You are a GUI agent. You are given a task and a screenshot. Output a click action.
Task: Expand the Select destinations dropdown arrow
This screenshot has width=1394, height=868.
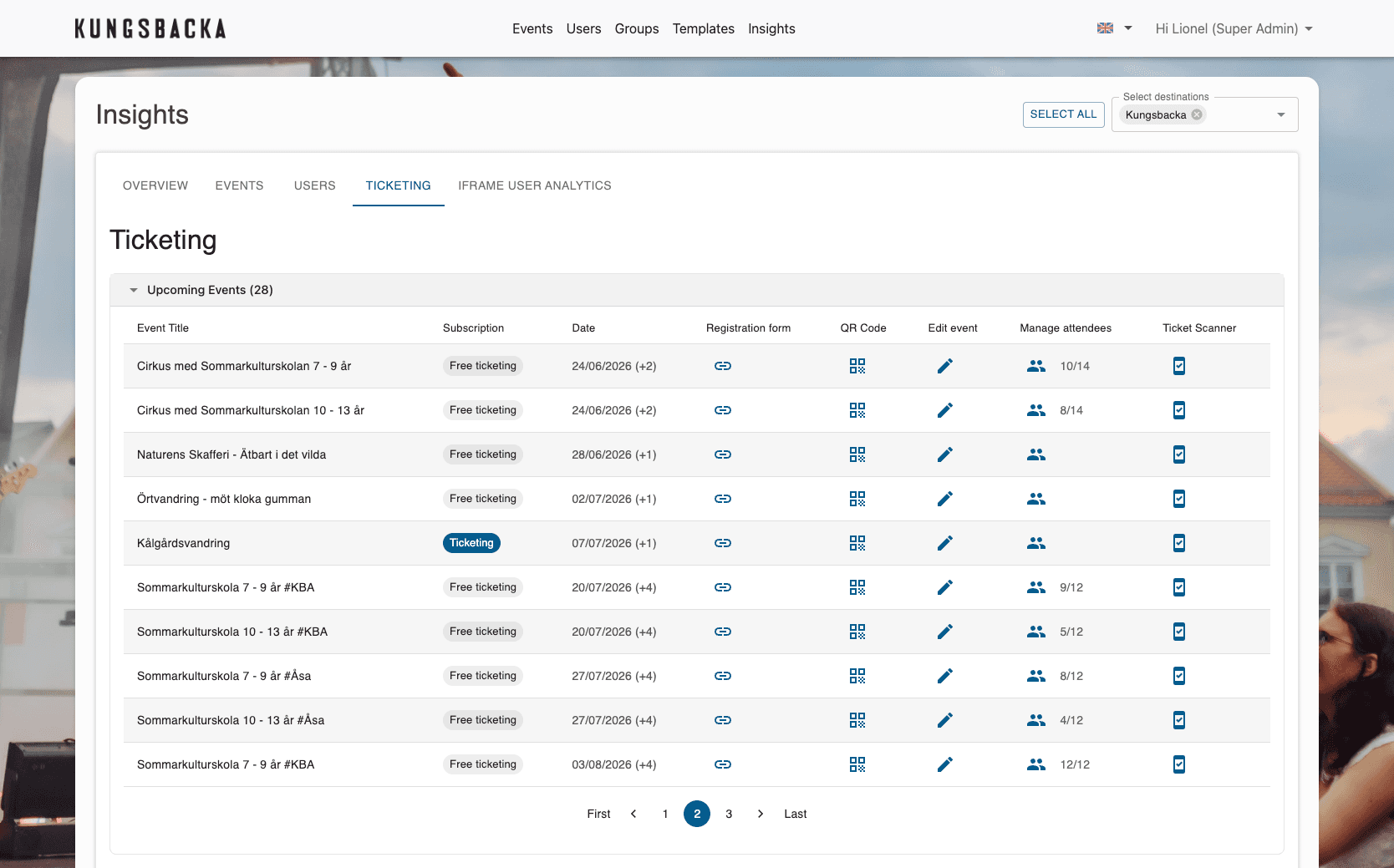coord(1281,115)
